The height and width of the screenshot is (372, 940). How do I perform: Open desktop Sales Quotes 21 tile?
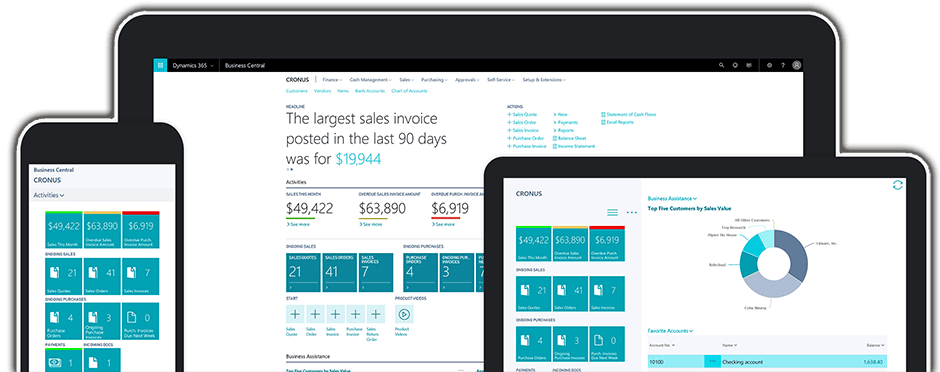(303, 272)
